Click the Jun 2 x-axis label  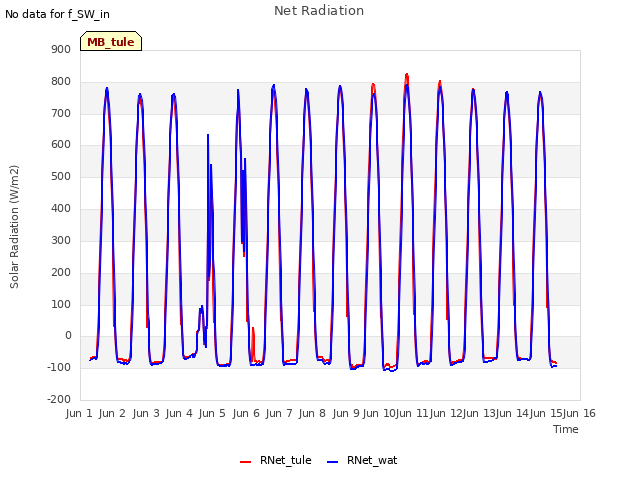112,413
